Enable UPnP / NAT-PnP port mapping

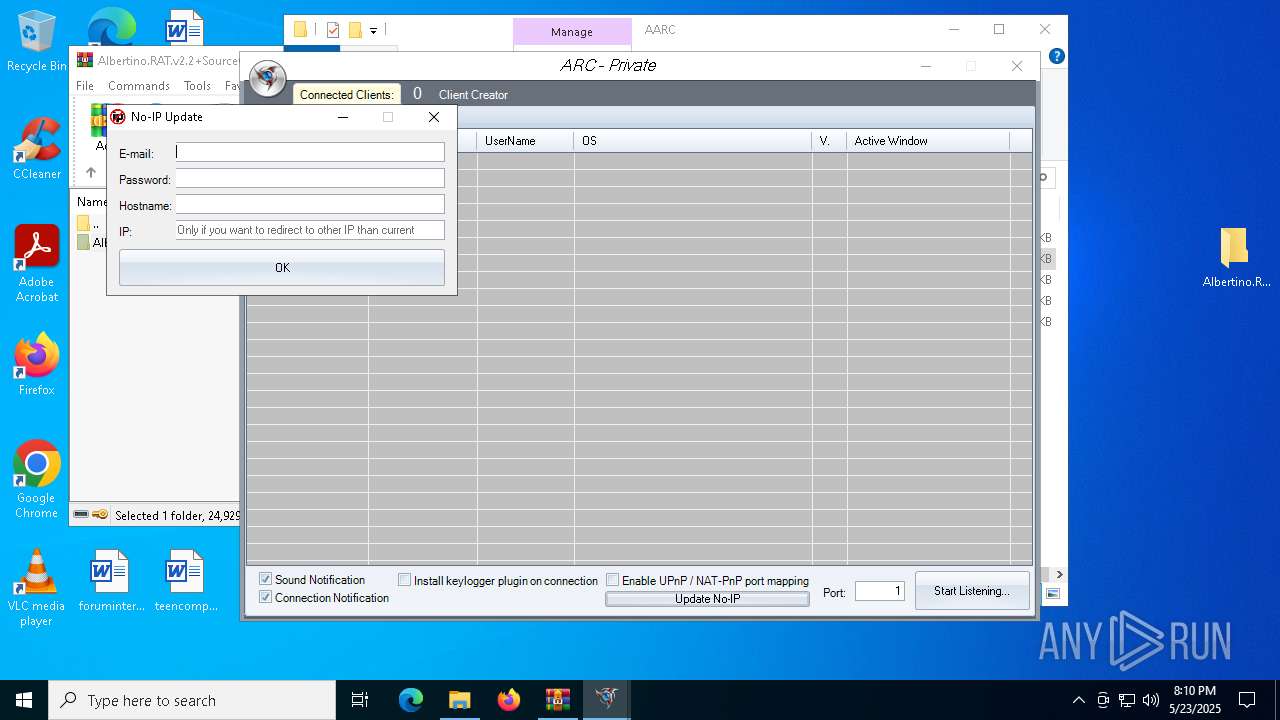[613, 580]
